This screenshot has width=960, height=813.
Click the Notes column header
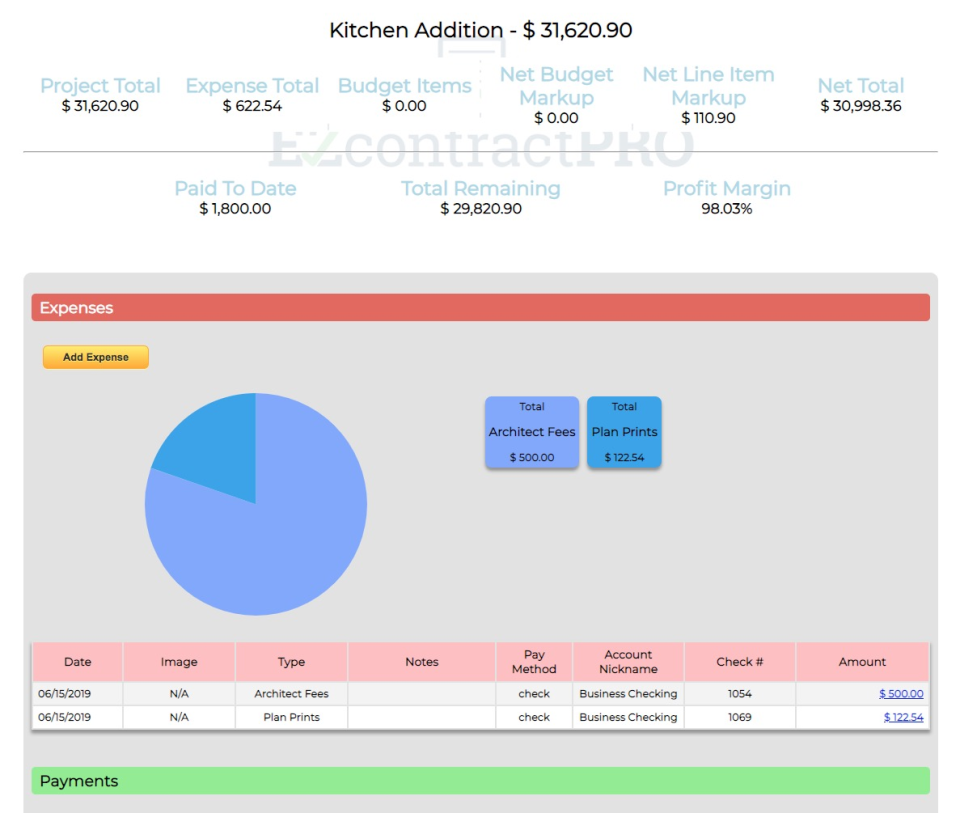(422, 662)
